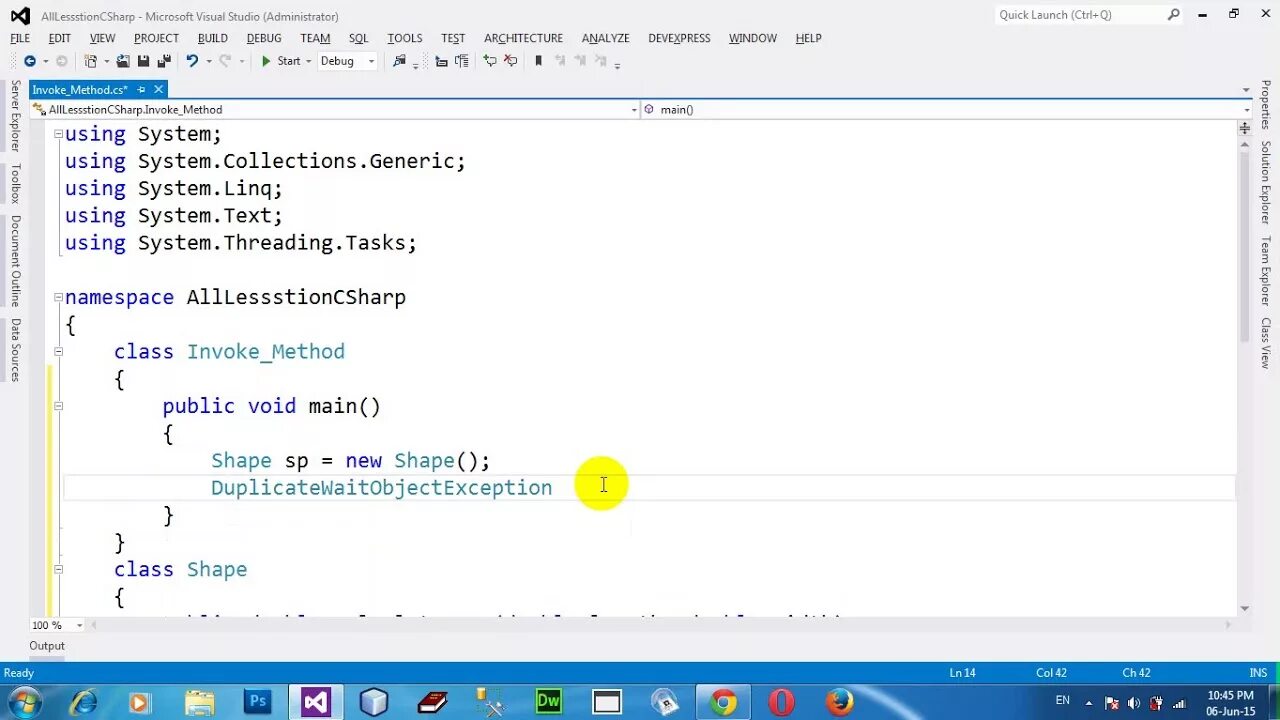Collapse the namespace AllLessstionCSharp block
This screenshot has height=720, width=1280.
(58, 297)
